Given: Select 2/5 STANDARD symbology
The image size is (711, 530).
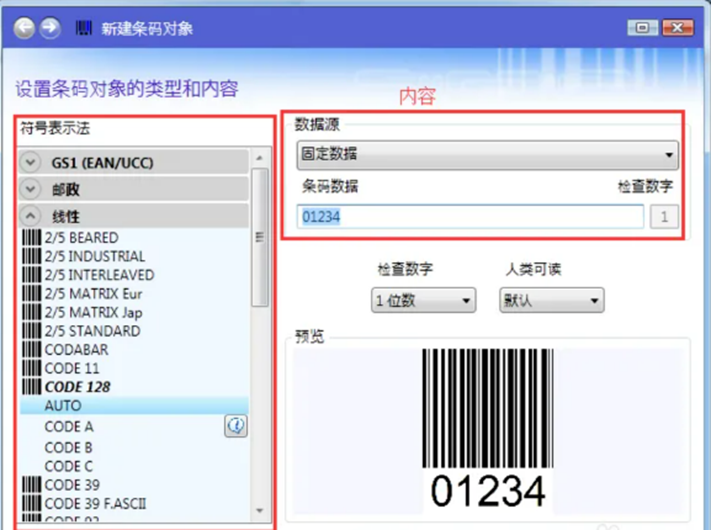Looking at the screenshot, I should (x=93, y=331).
